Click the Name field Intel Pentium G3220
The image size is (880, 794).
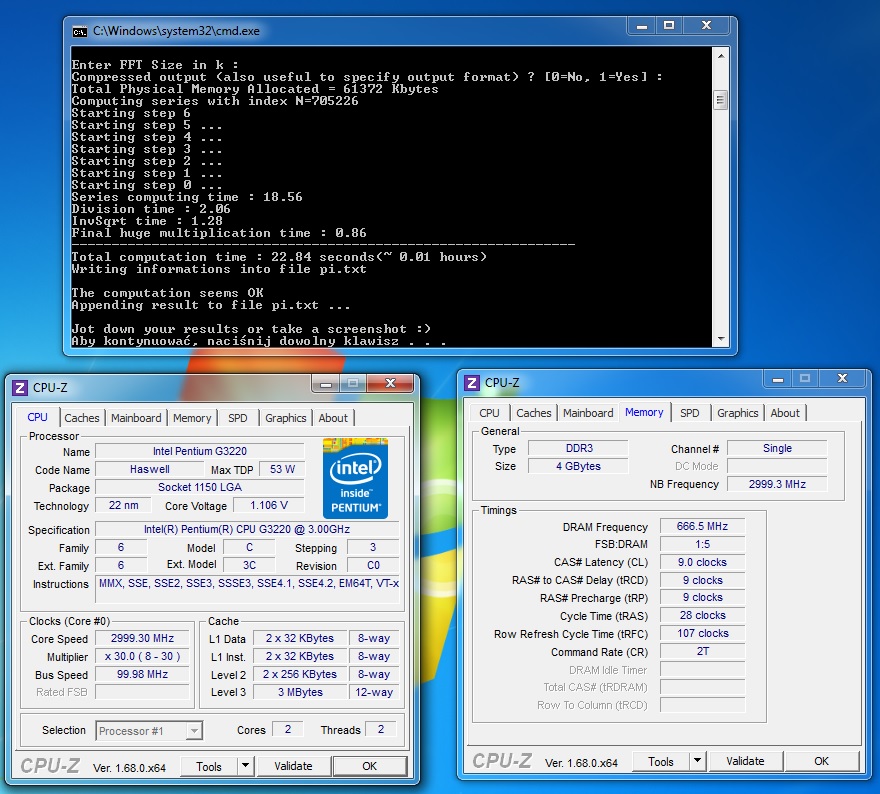tap(200, 451)
